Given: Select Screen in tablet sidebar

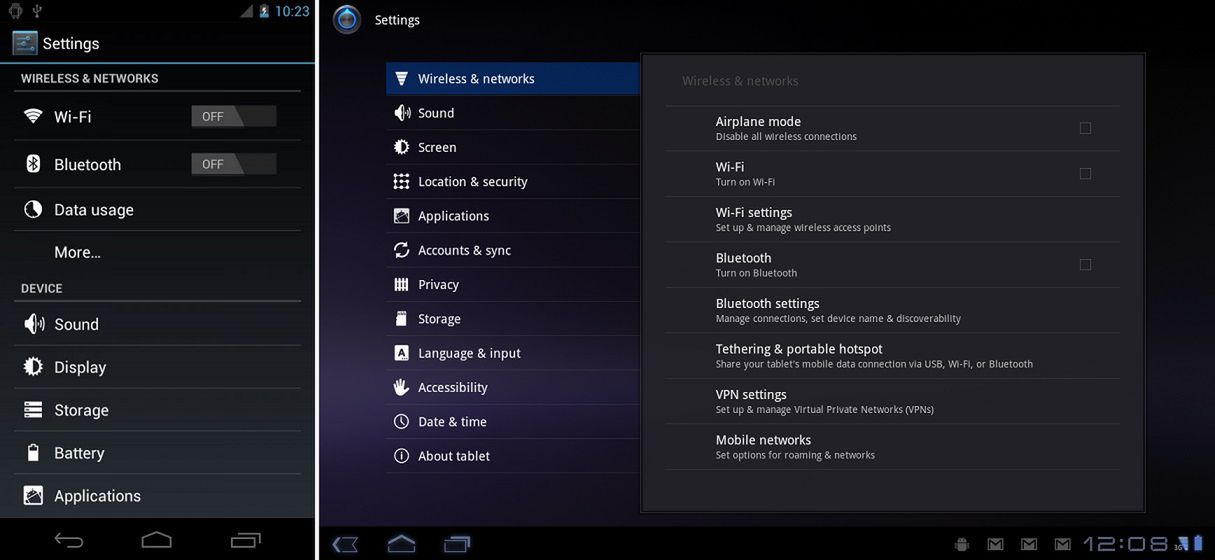Looking at the screenshot, I should click(512, 147).
